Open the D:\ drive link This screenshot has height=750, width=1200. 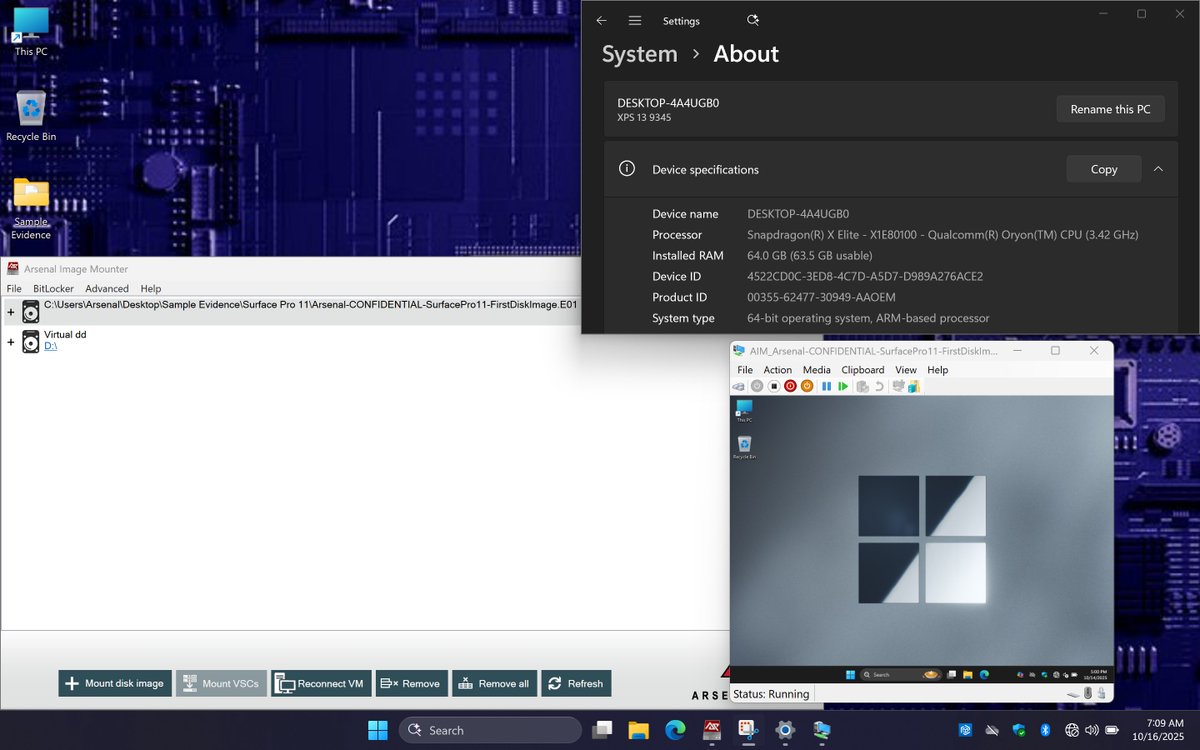[x=51, y=346]
